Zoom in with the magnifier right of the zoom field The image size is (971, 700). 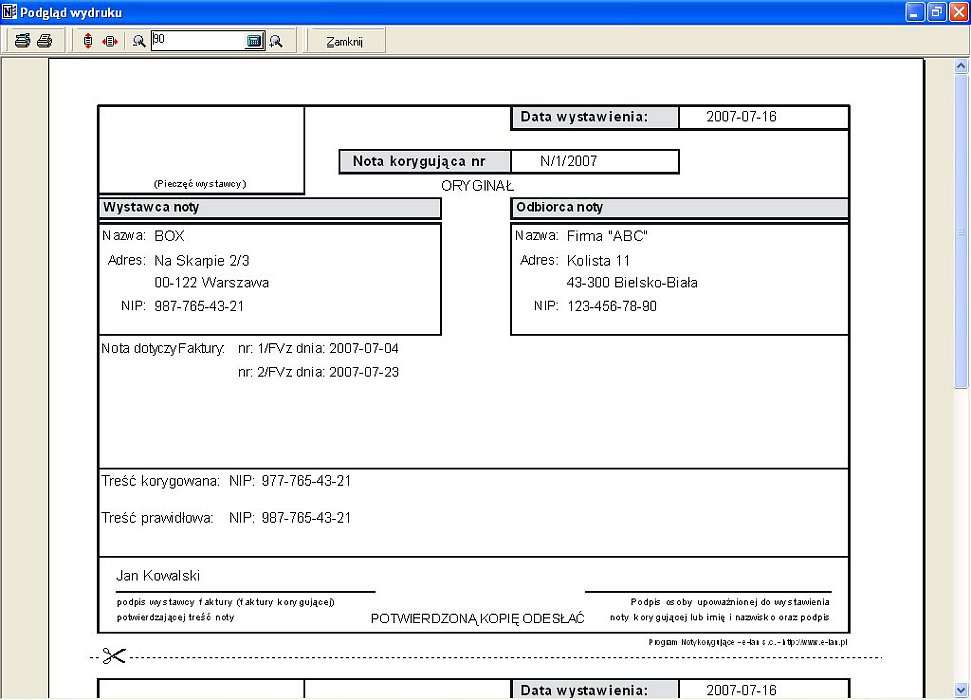click(x=275, y=41)
